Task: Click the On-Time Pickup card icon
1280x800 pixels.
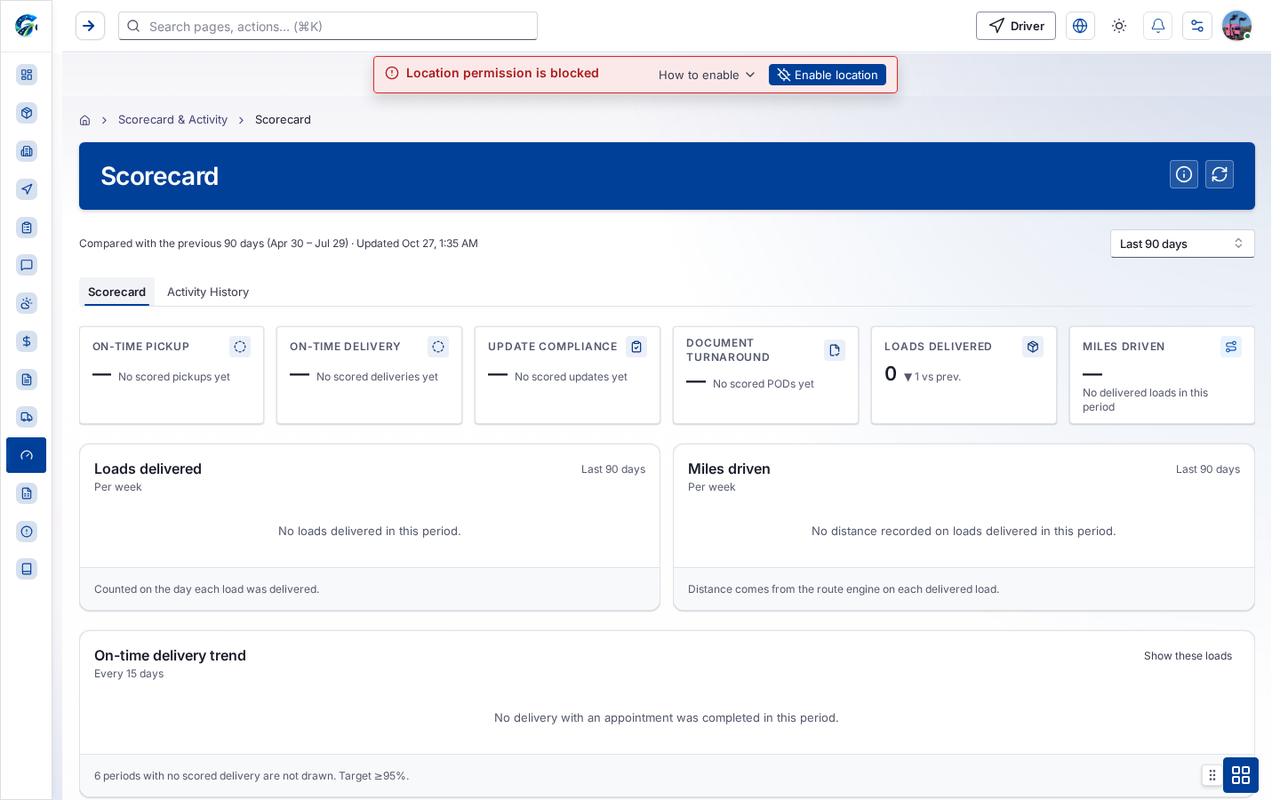Action: 240,347
